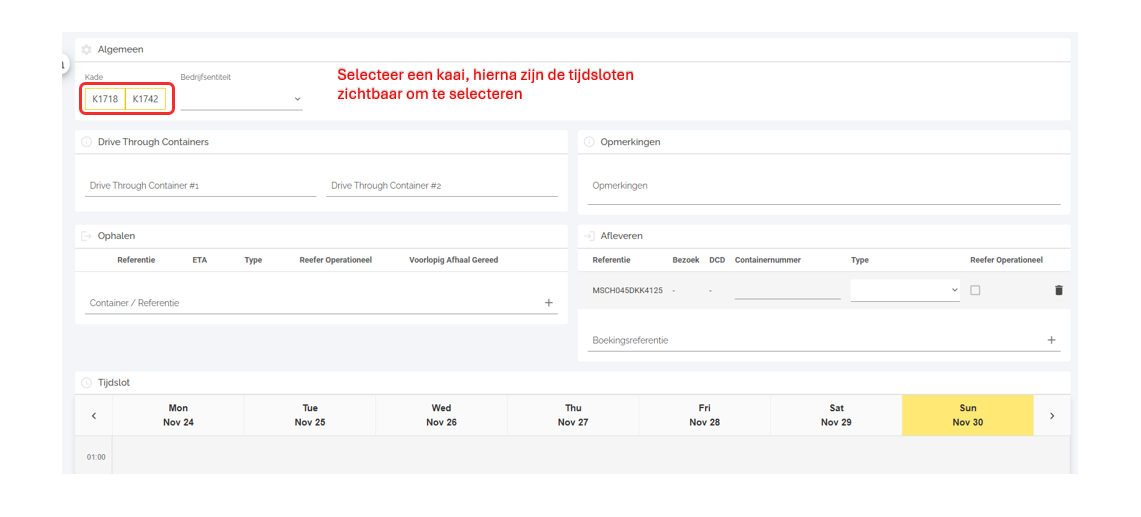Click the plus icon in Ophalen
The height and width of the screenshot is (517, 1141).
tap(548, 303)
